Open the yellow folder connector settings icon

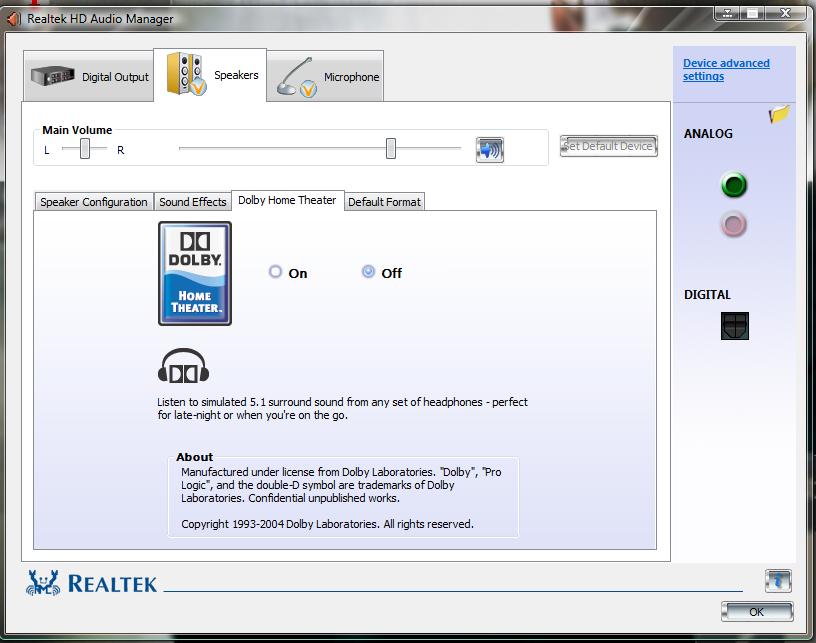(779, 114)
